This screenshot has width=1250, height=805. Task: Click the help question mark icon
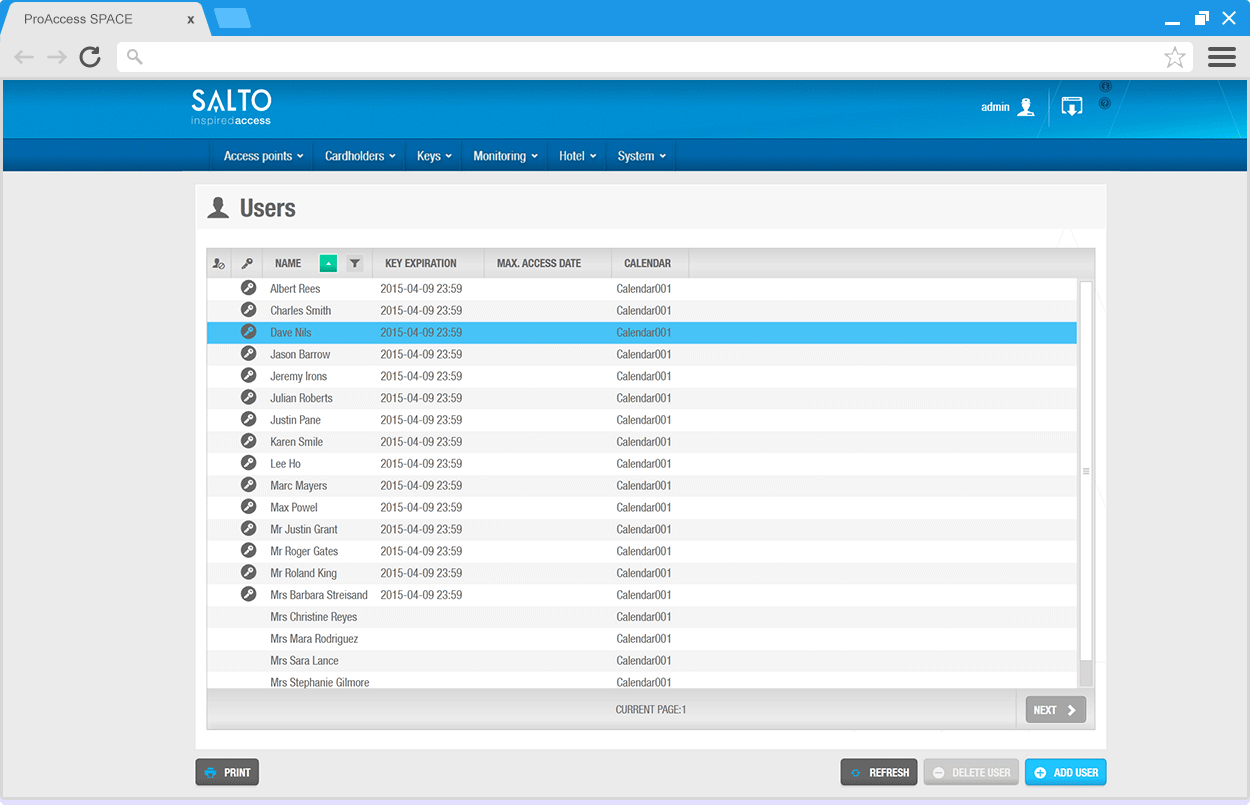(x=1105, y=103)
